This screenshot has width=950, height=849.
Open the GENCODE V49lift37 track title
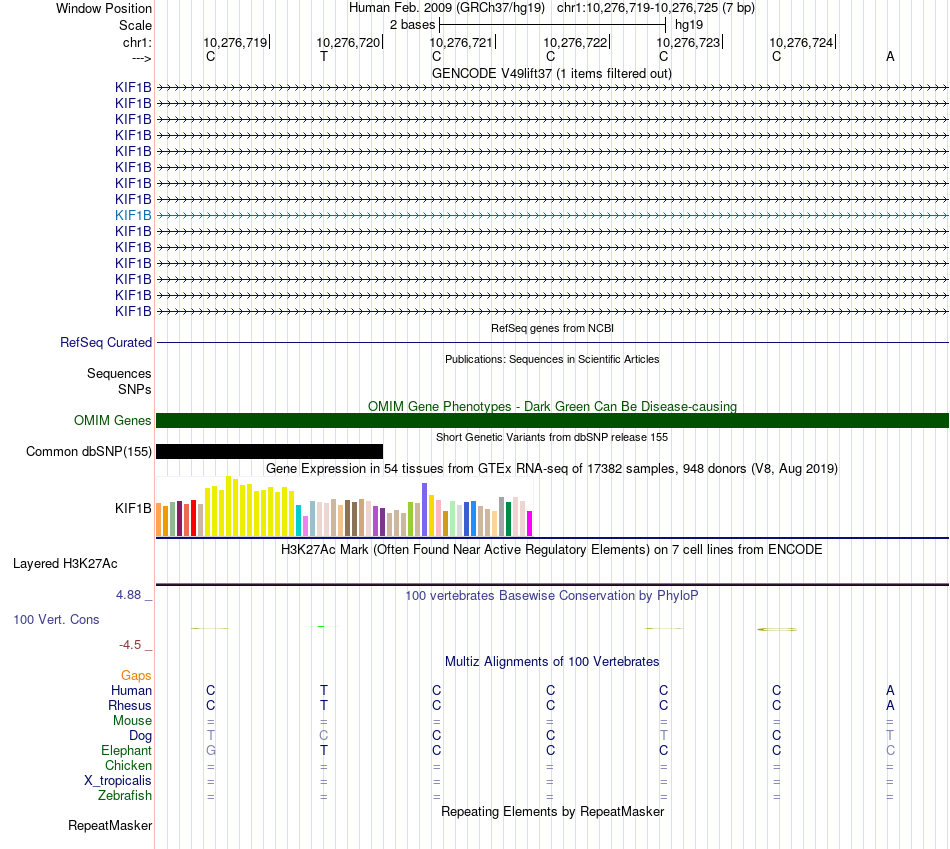tap(551, 73)
